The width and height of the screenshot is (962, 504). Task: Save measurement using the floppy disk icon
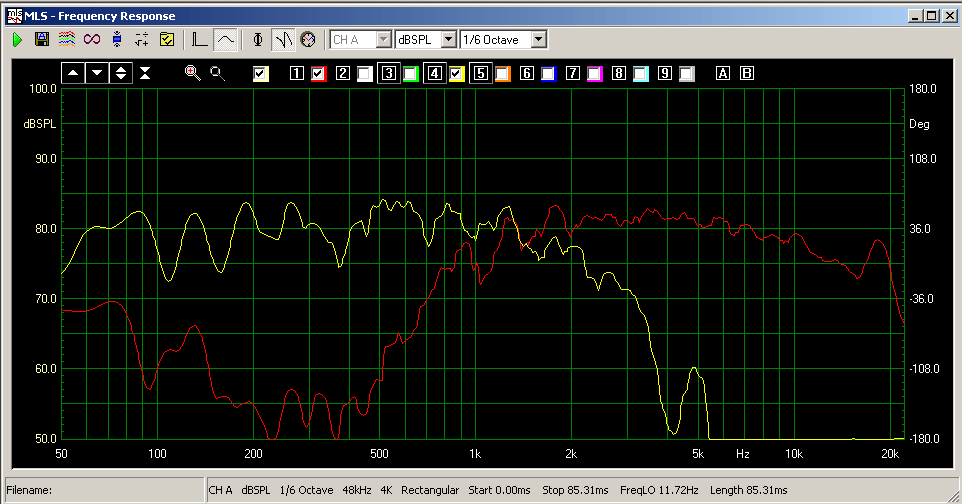click(x=42, y=40)
